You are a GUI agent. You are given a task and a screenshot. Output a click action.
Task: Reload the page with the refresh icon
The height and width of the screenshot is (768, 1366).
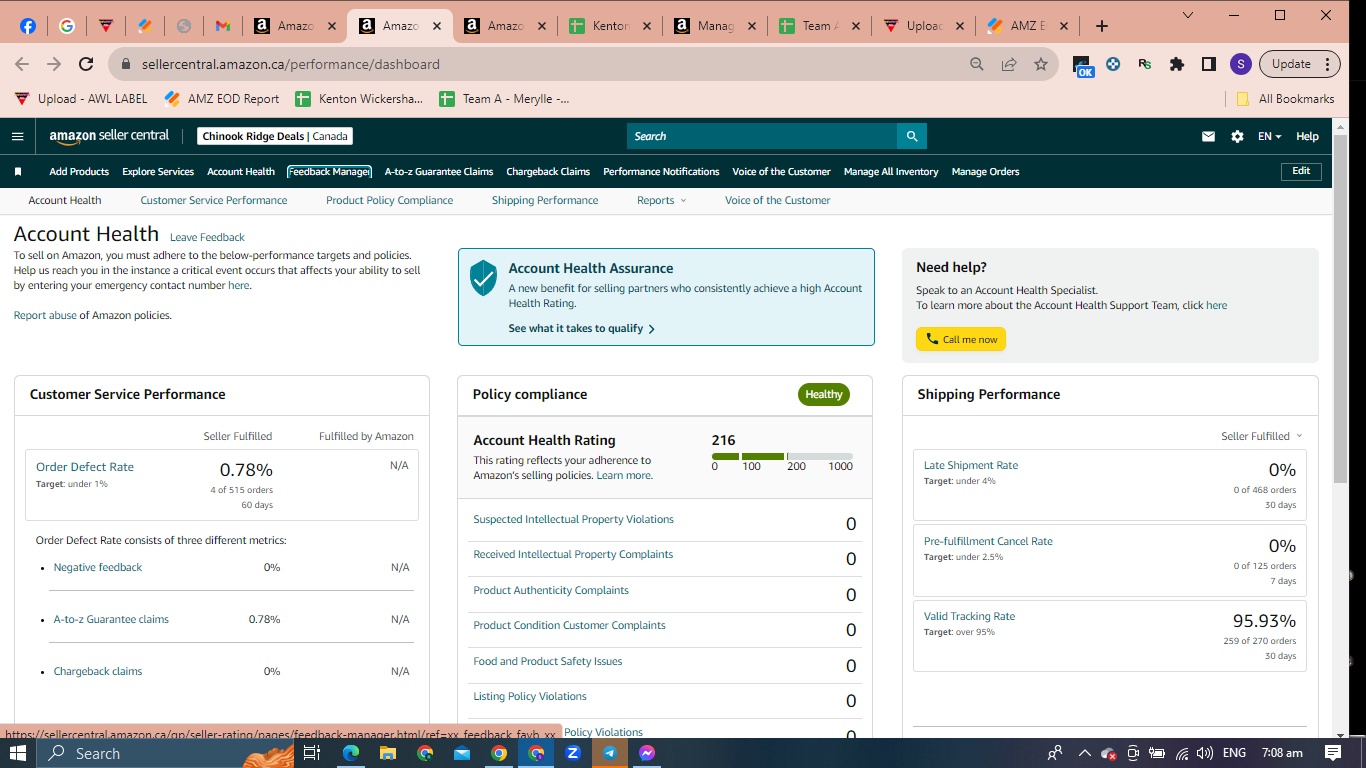coord(86,64)
